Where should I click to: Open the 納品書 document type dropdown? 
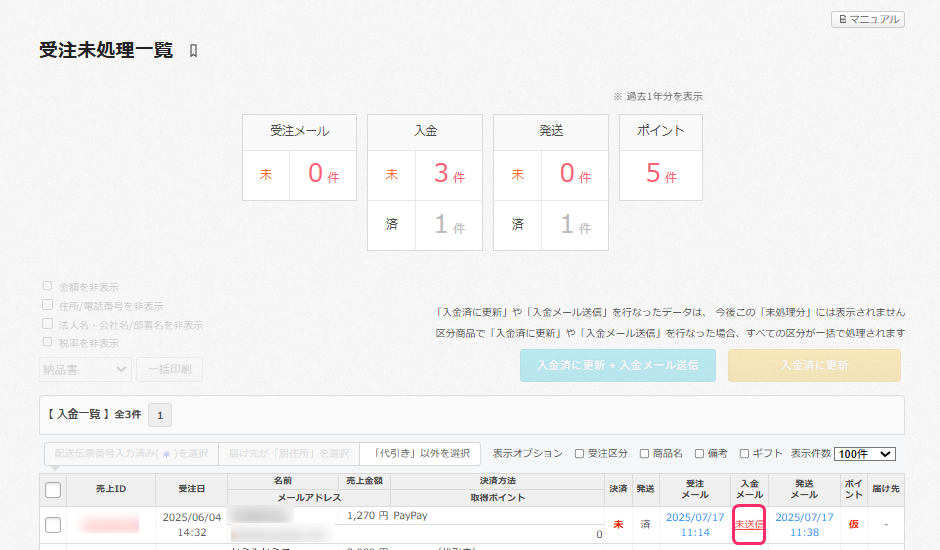coord(85,369)
